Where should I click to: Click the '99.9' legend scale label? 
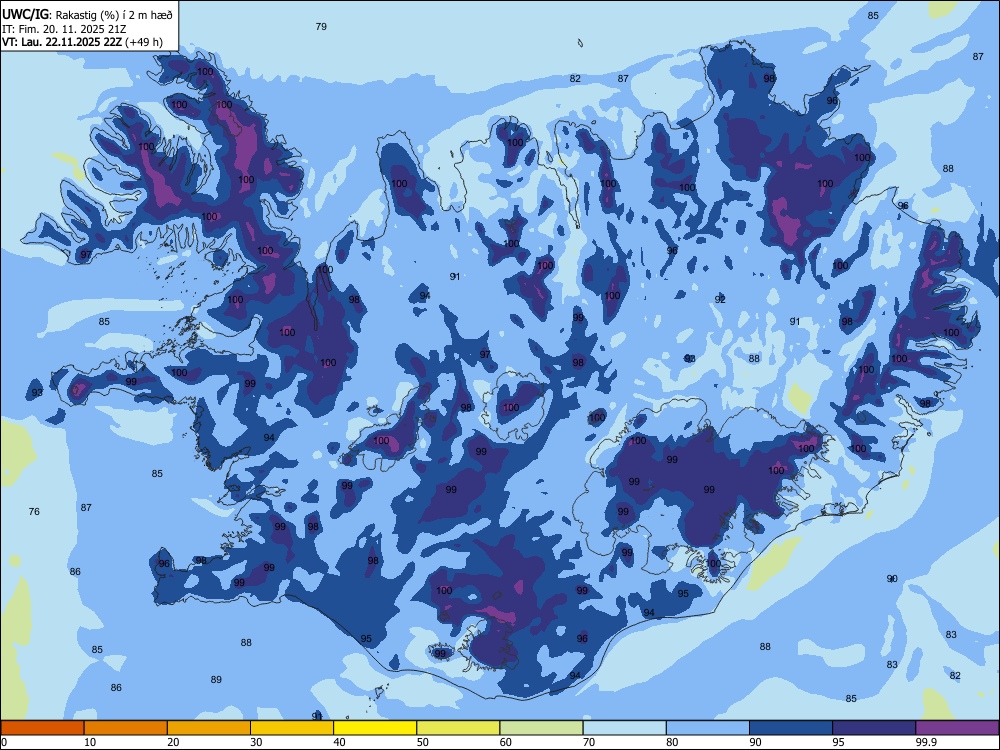[x=925, y=742]
